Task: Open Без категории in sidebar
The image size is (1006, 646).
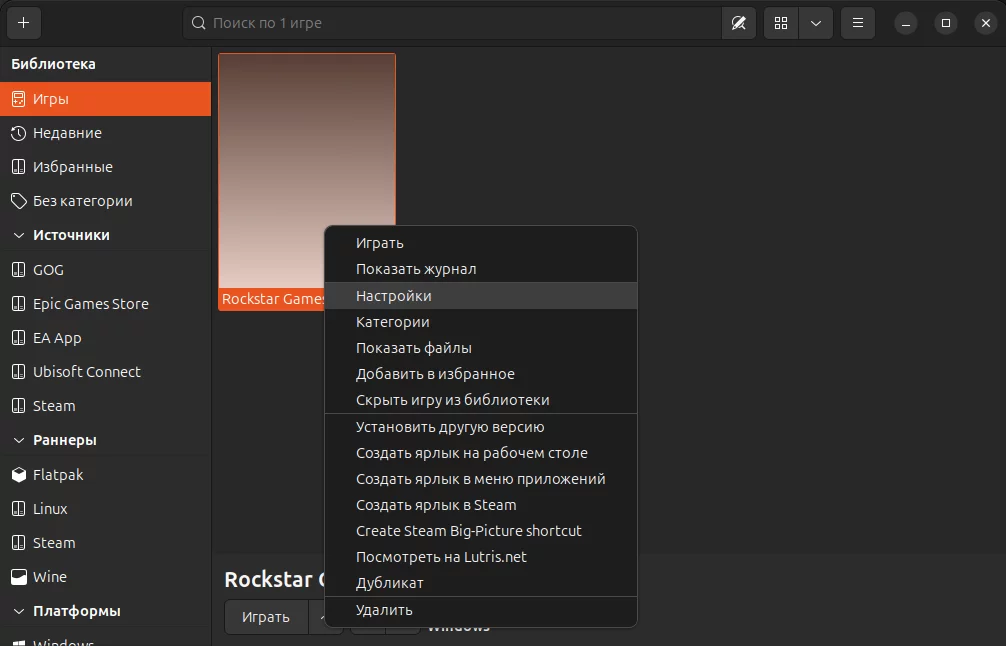Action: pyautogui.click(x=105, y=201)
